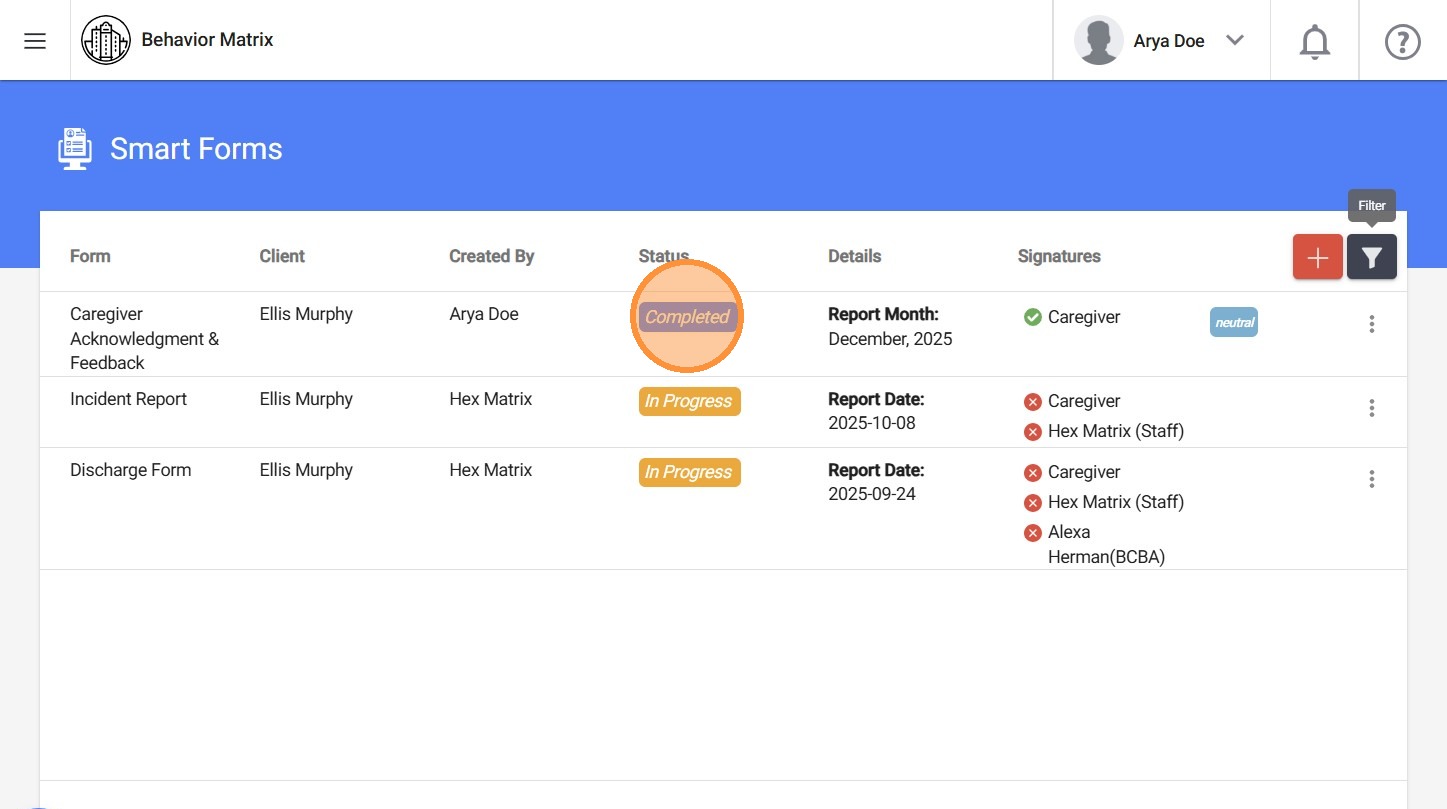Image resolution: width=1447 pixels, height=809 pixels.
Task: Open options menu for Caregiver Acknowledgment row
Action: (1371, 324)
